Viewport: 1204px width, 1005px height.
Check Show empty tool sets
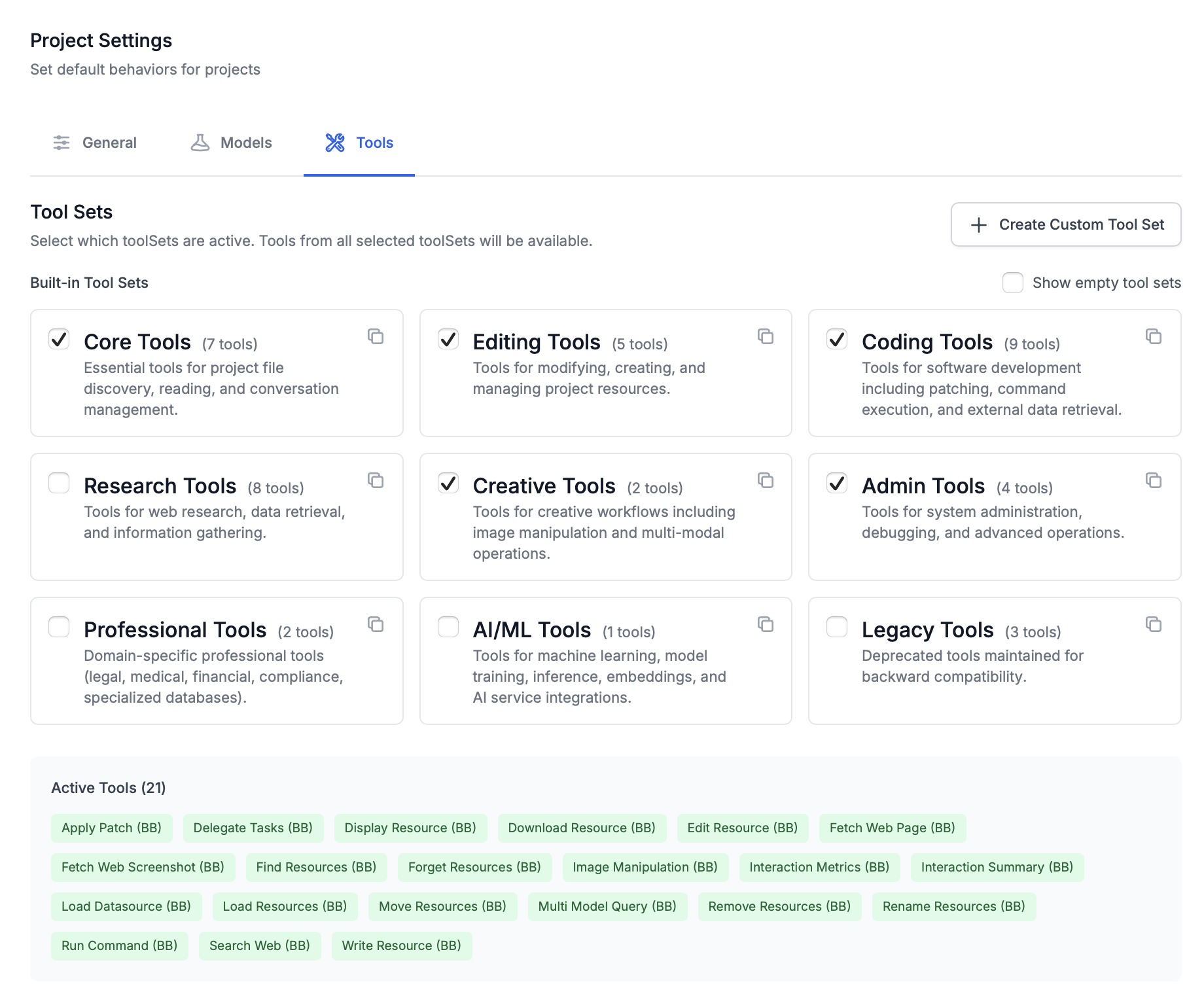click(1012, 283)
